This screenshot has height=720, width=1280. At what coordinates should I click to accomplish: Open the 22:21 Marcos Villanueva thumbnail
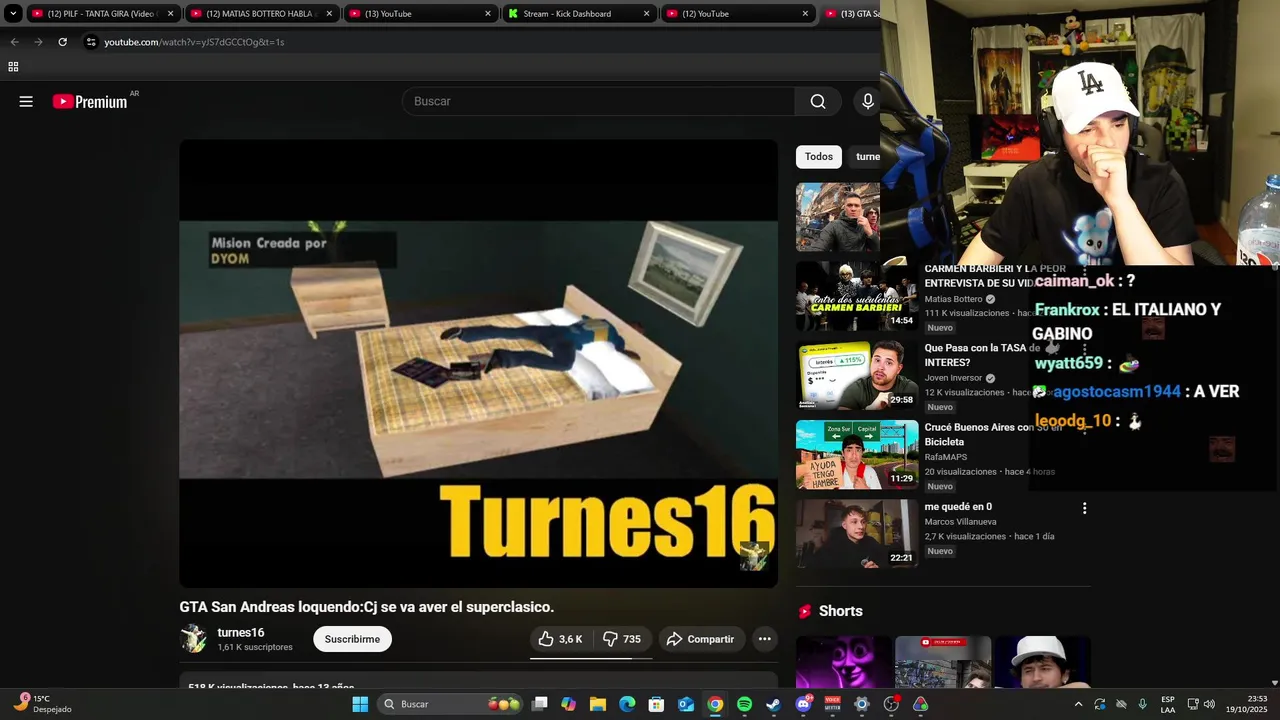[x=857, y=533]
